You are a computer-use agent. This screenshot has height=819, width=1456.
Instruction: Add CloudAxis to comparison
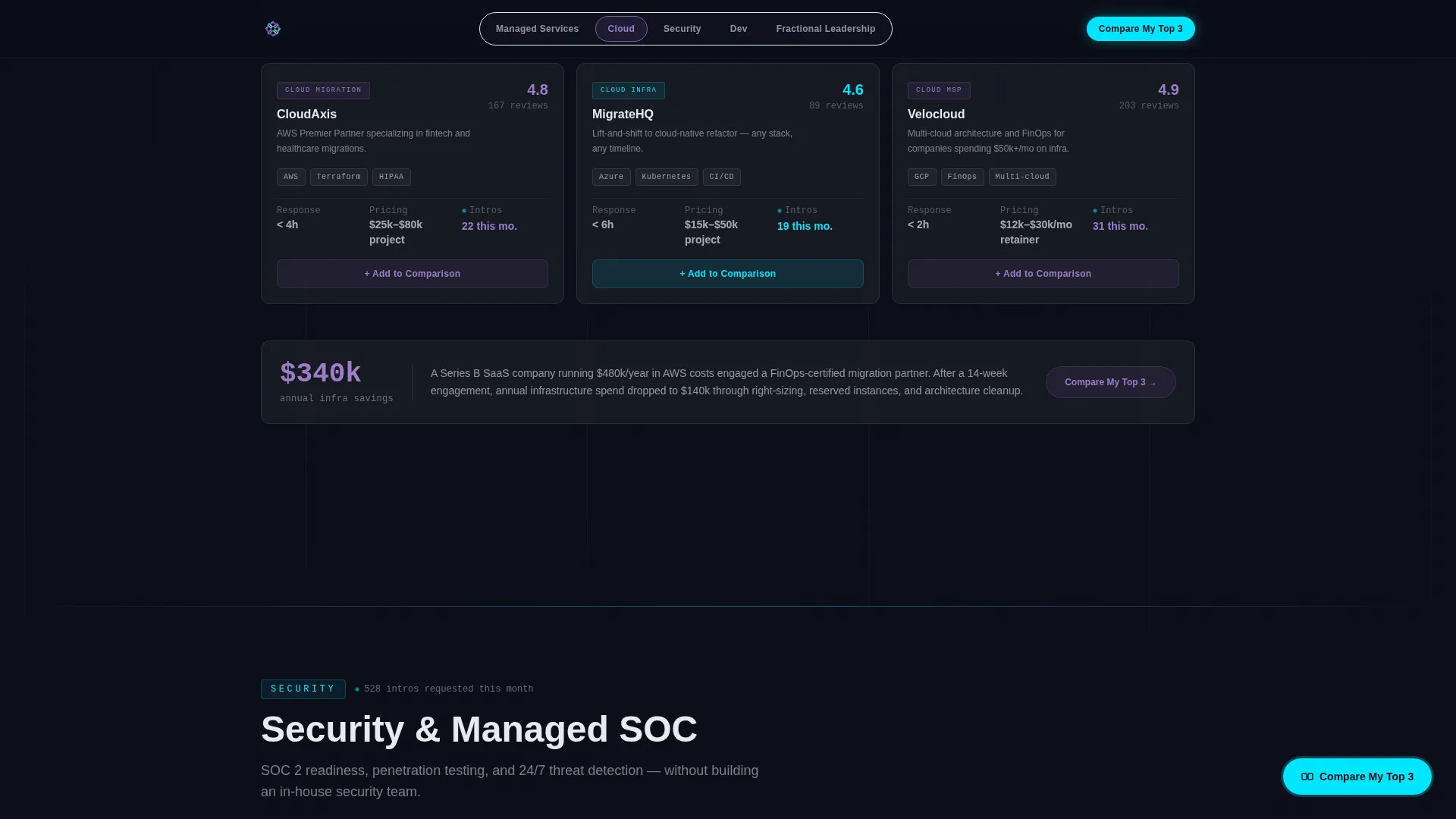point(412,274)
